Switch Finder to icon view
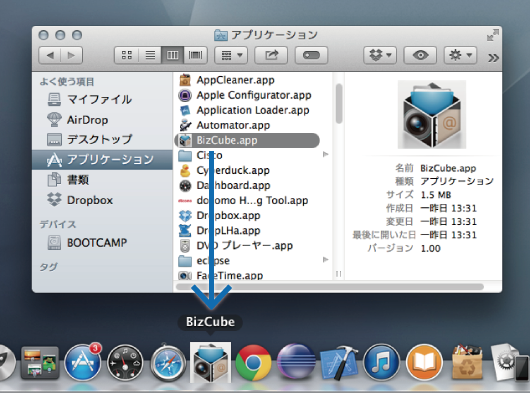This screenshot has height=393, width=530. click(127, 55)
